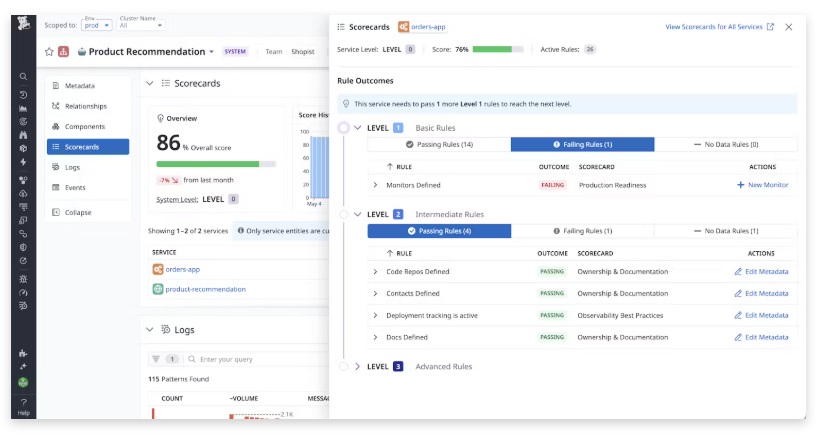Switch Level 1 to No Data Rules (0)
Image resolution: width=821 pixels, height=439 pixels.
726,145
